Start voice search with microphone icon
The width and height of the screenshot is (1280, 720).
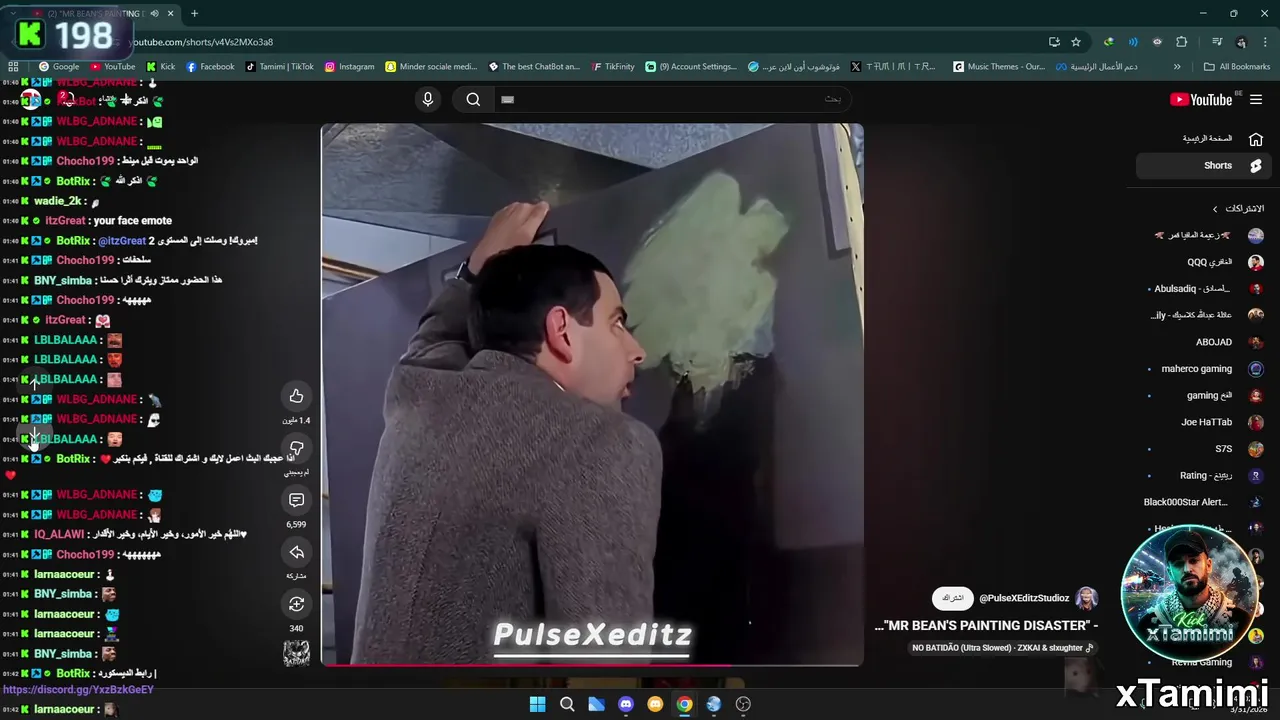coord(428,99)
